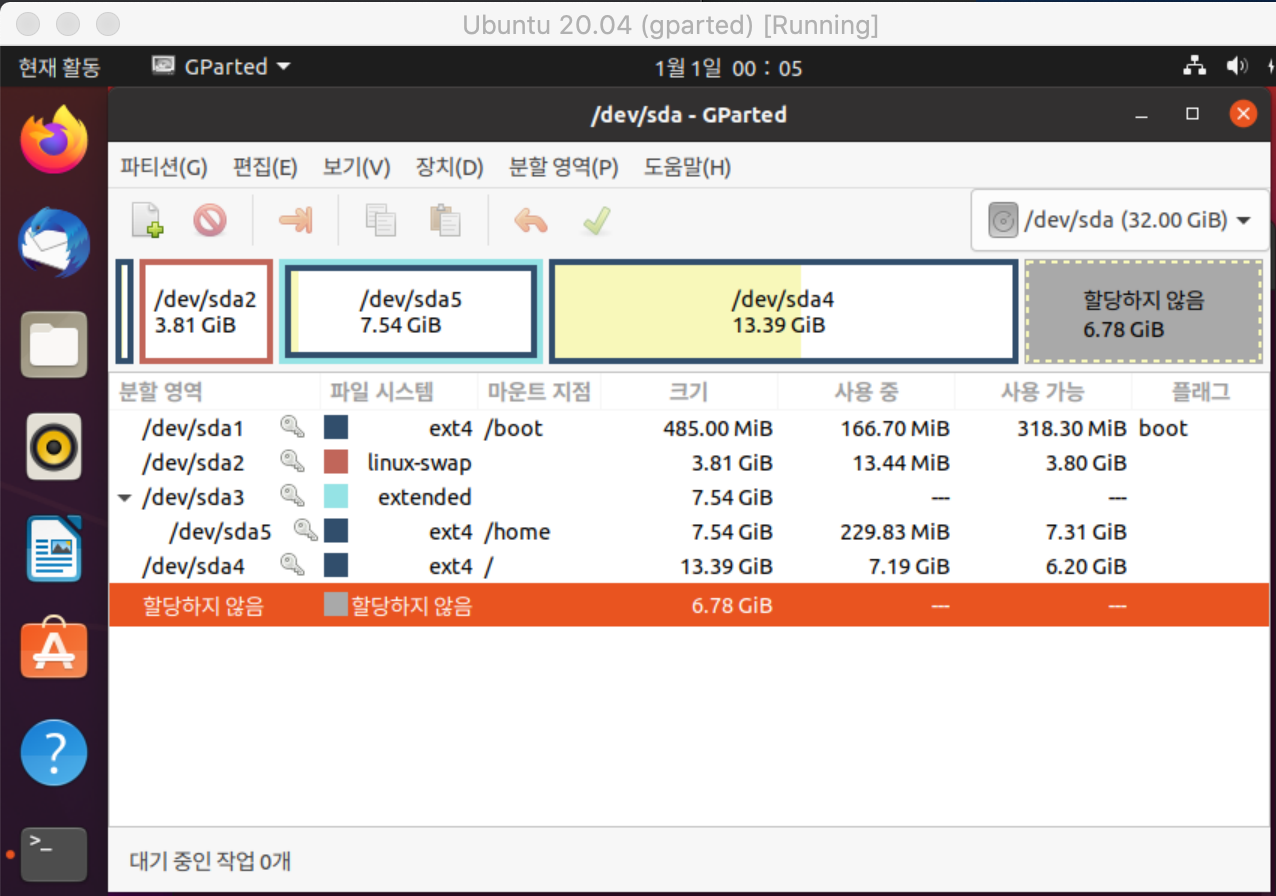
Task: Open the Files manager dock icon
Action: [54, 345]
